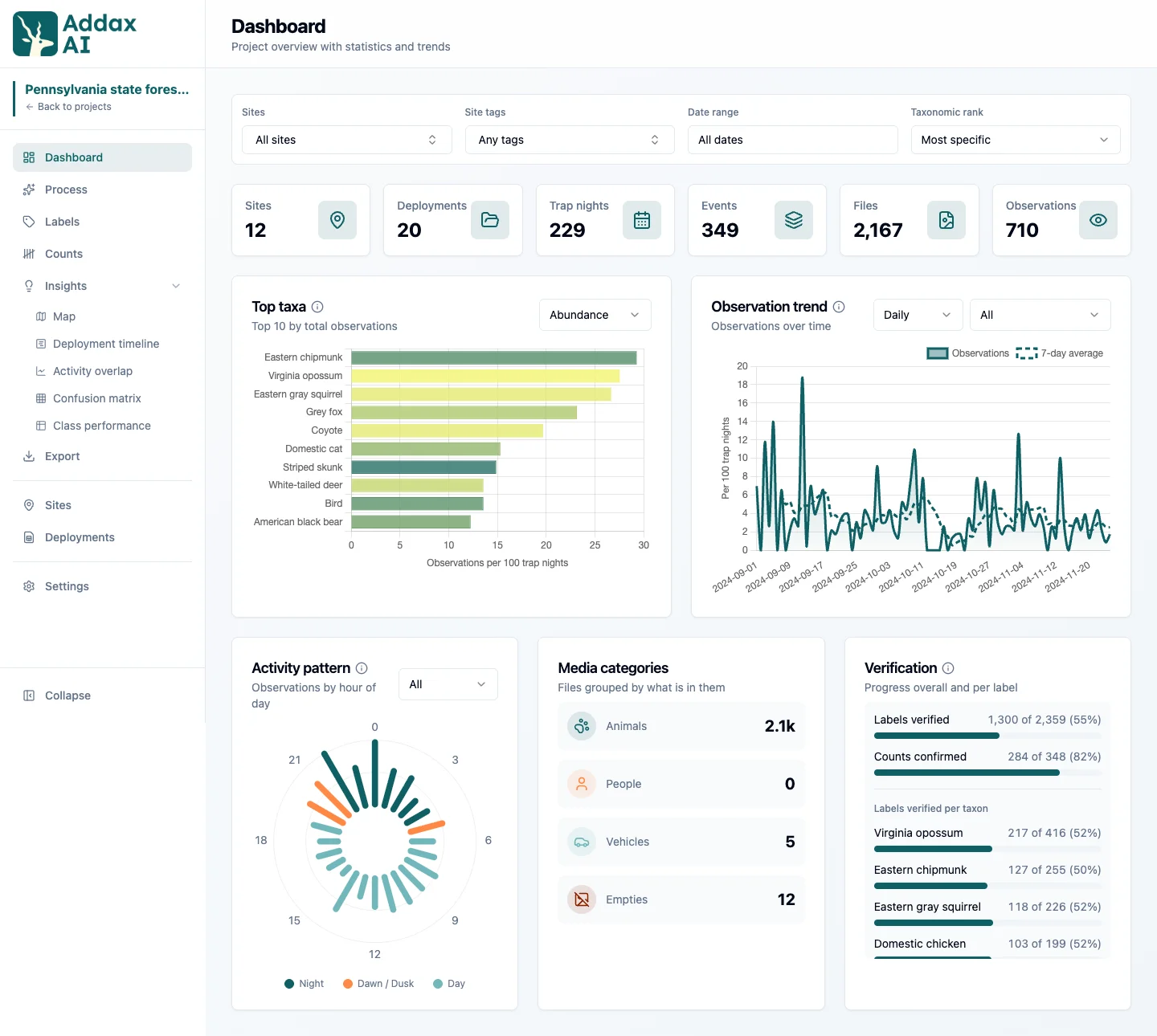The image size is (1157, 1036).
Task: Open Settings page
Action: (102, 586)
